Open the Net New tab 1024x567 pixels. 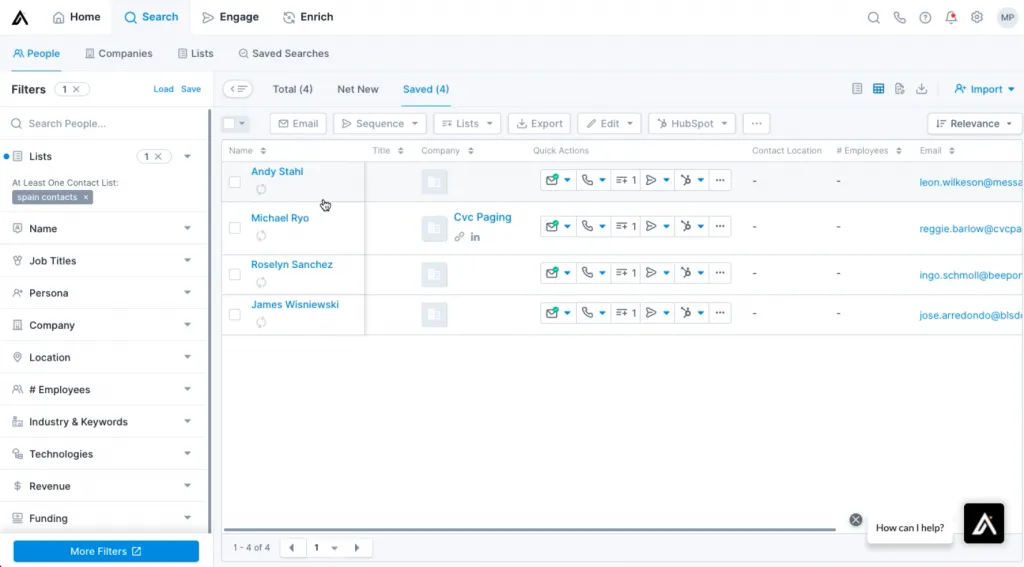[x=357, y=89]
